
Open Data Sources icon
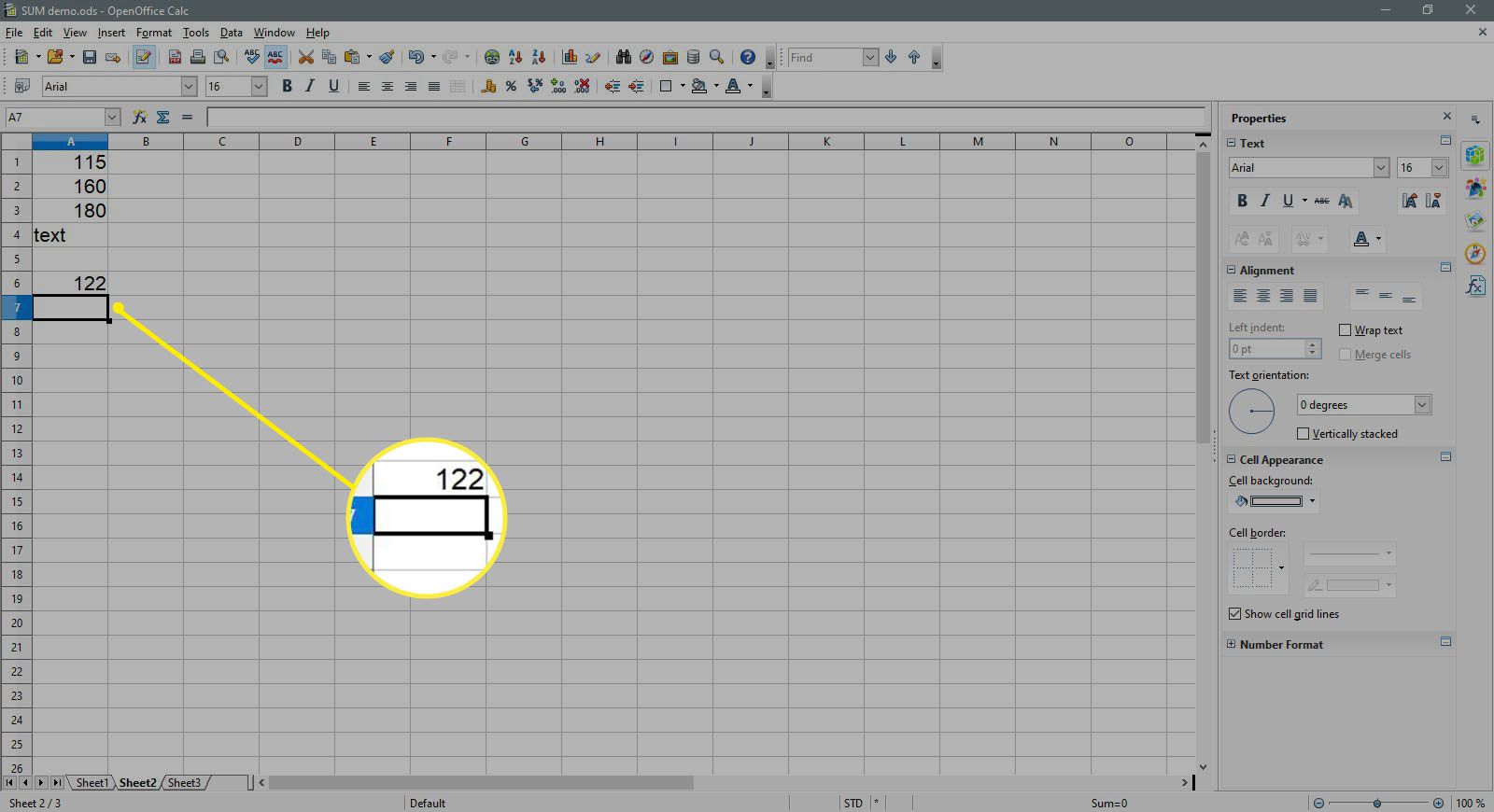pyautogui.click(x=693, y=58)
